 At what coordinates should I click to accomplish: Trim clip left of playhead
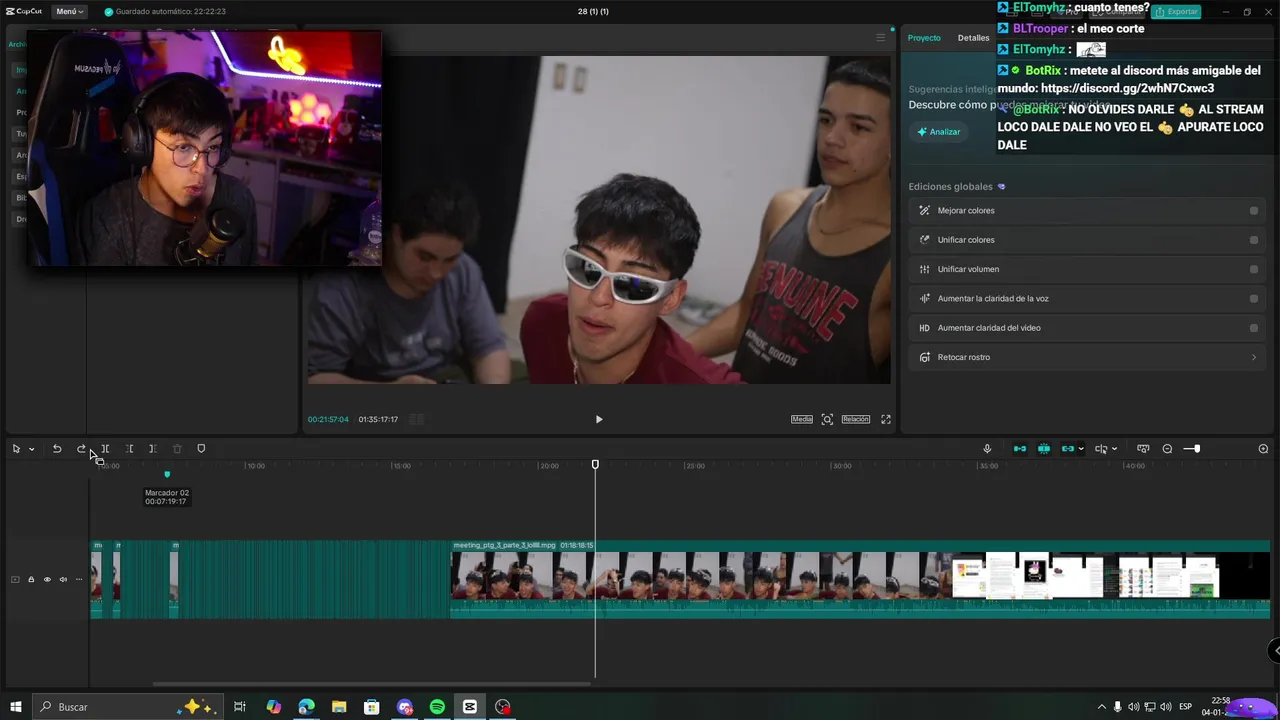129,449
